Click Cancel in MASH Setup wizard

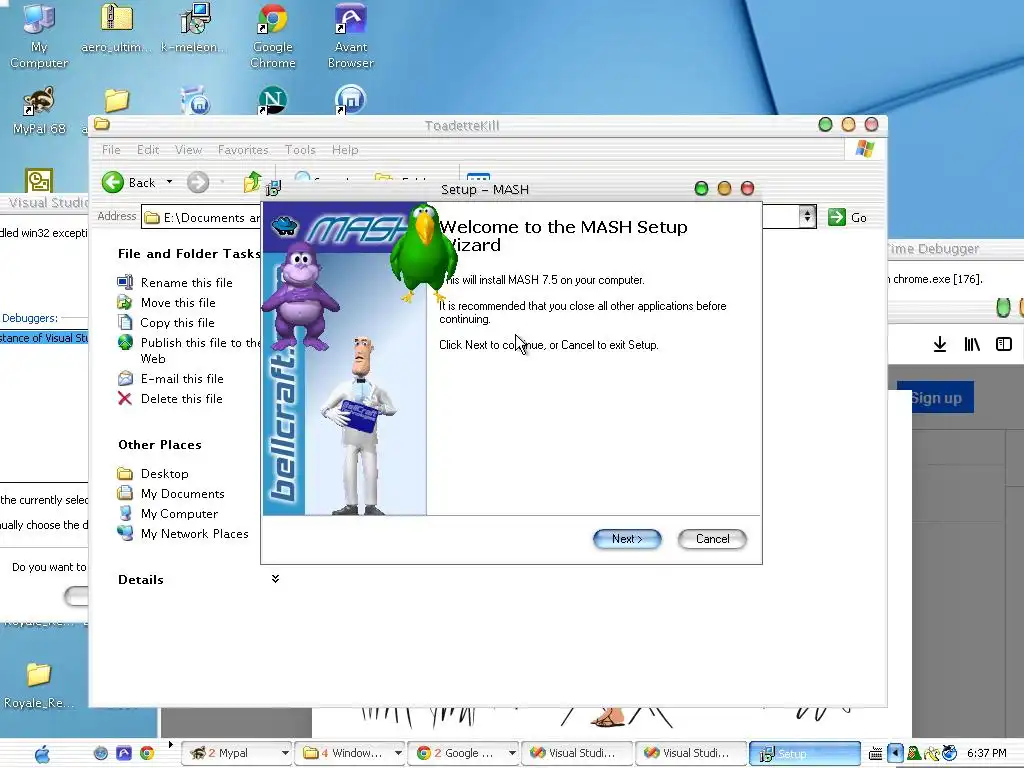coord(712,539)
